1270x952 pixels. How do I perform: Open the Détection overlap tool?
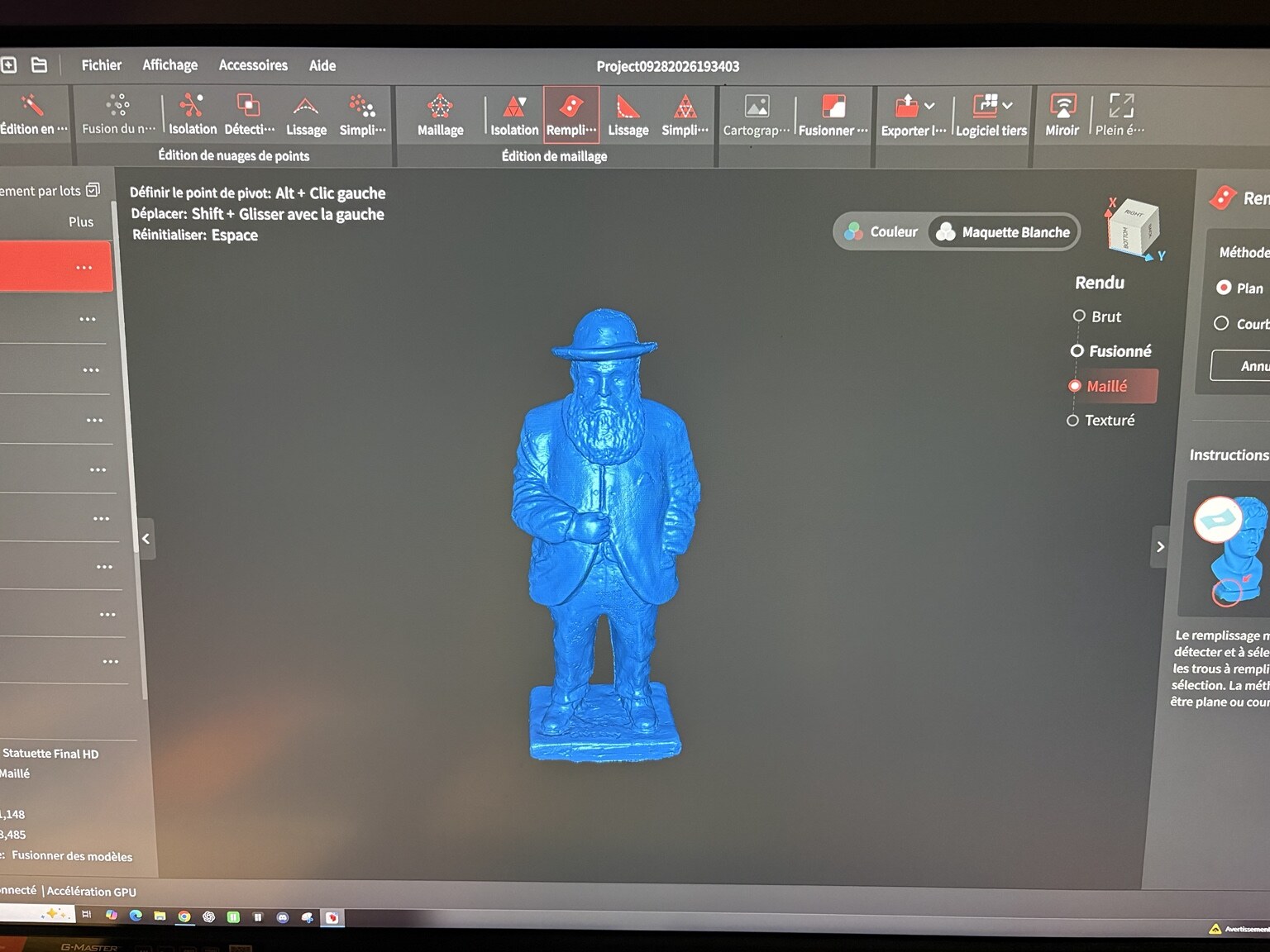click(249, 114)
